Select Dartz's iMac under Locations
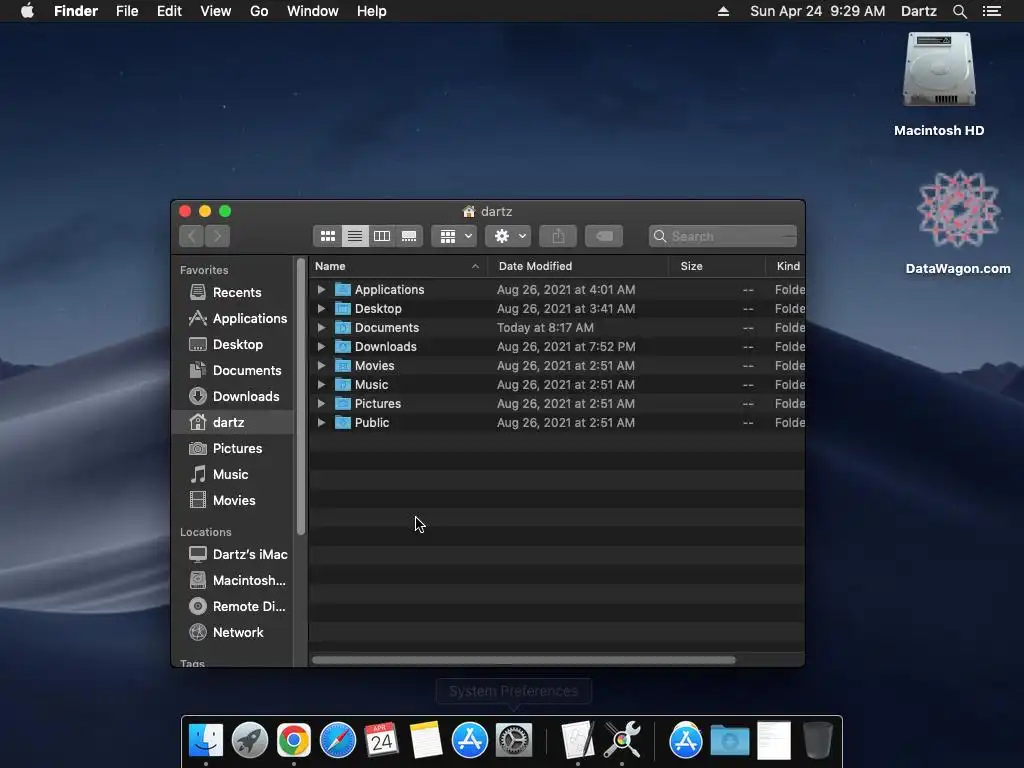1024x768 pixels. point(232,554)
